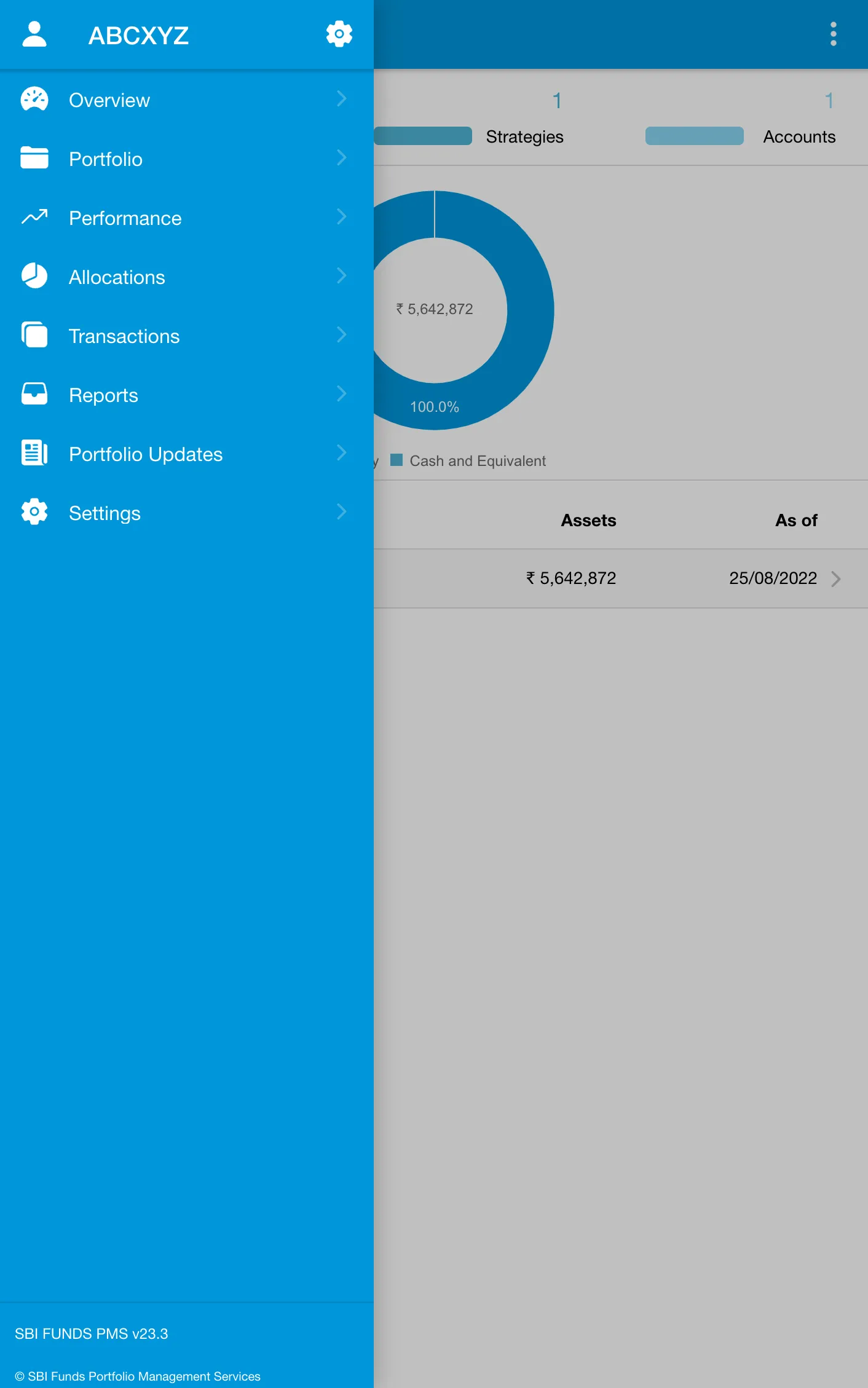The height and width of the screenshot is (1388, 868).
Task: Click the SBI Funds Portfolio Management Services copyright
Action: click(138, 1376)
